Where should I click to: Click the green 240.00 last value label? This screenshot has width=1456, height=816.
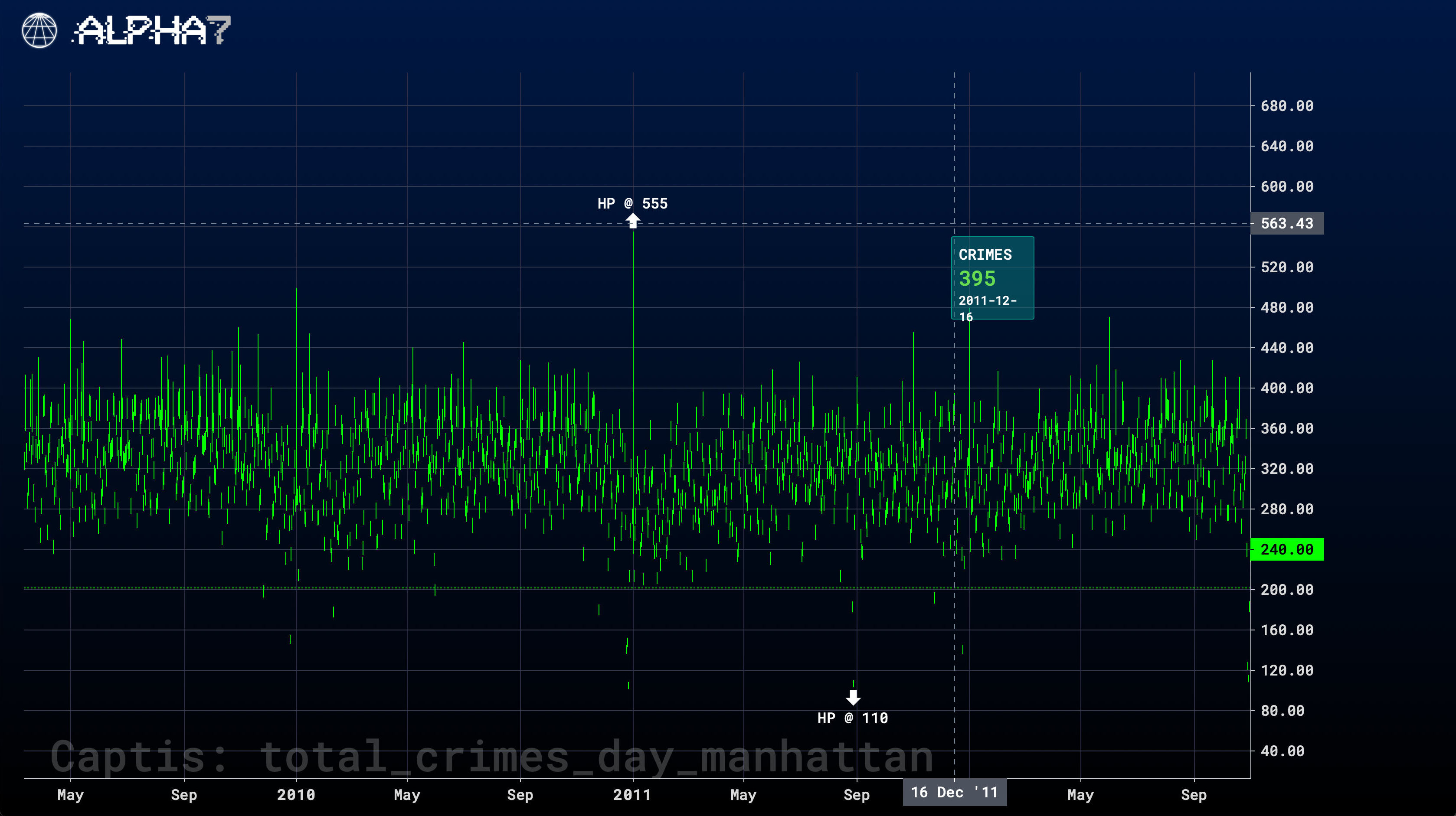(x=1287, y=549)
